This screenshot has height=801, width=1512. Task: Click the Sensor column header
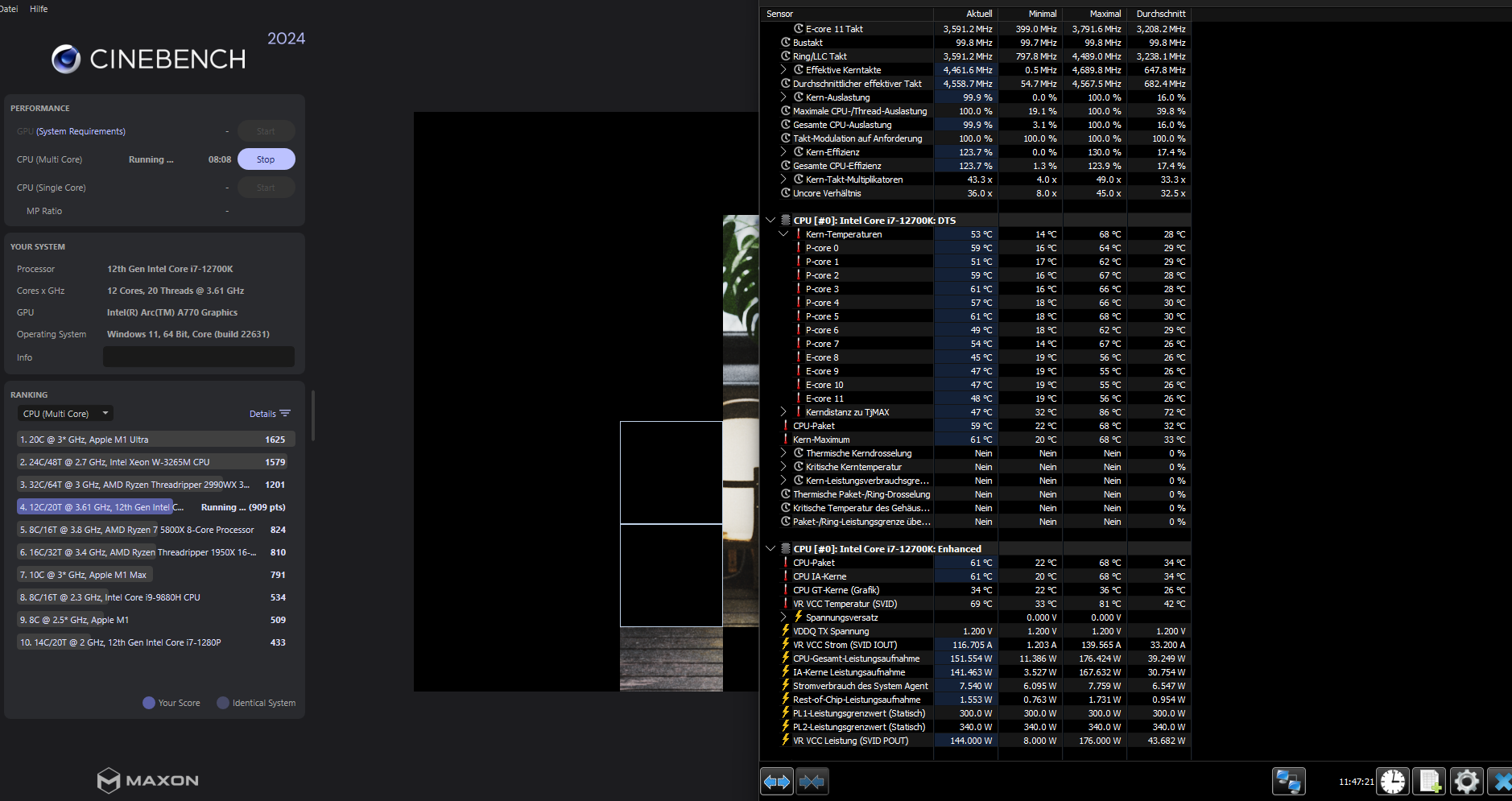[847, 14]
